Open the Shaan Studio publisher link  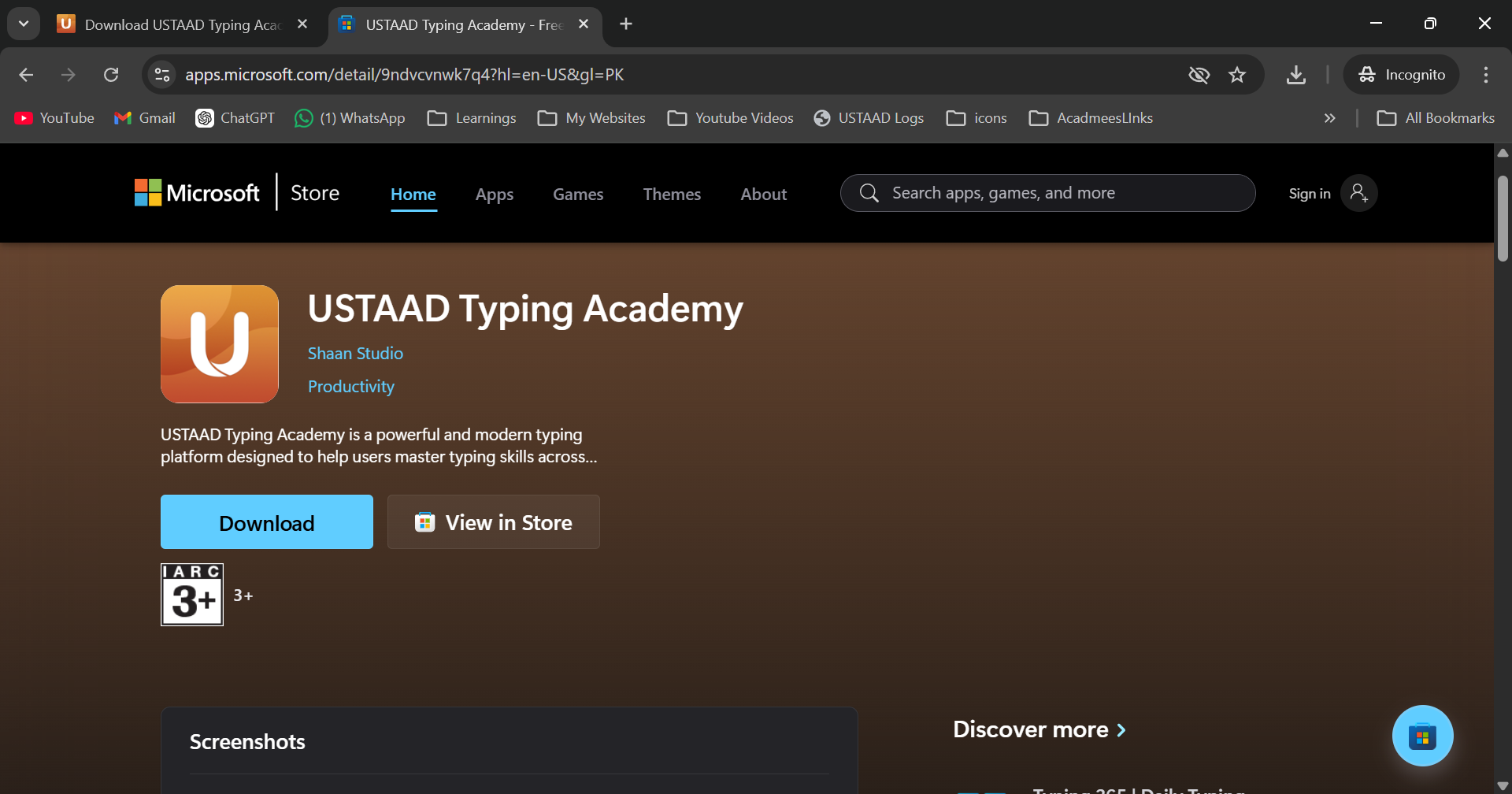(355, 354)
